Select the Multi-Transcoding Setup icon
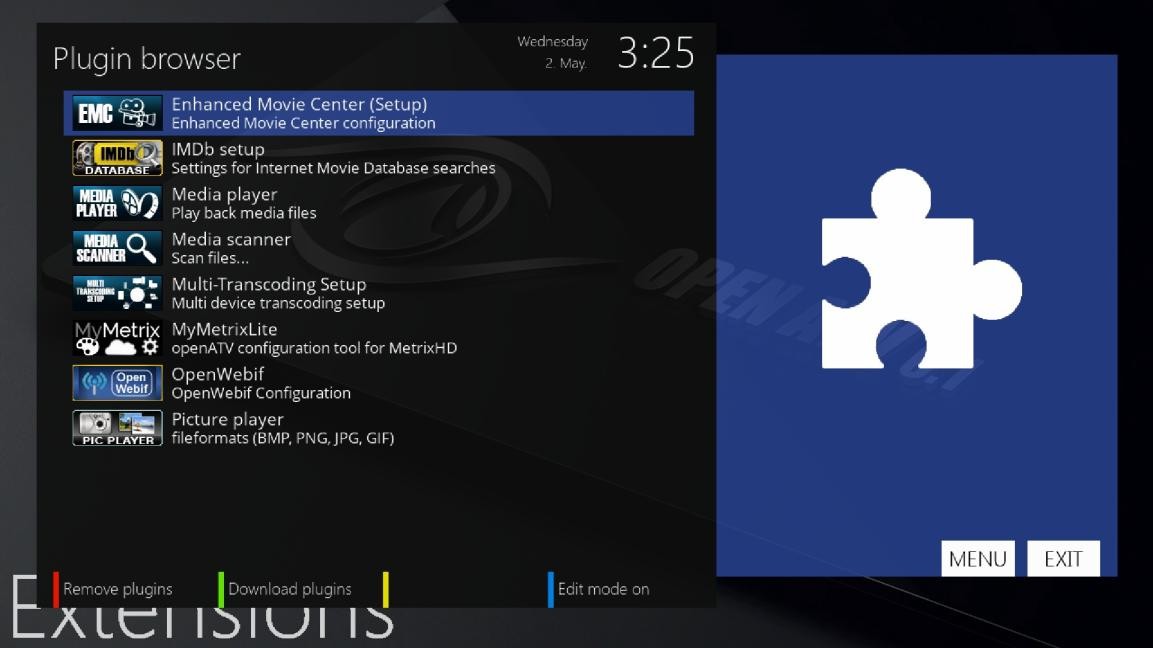 116,292
